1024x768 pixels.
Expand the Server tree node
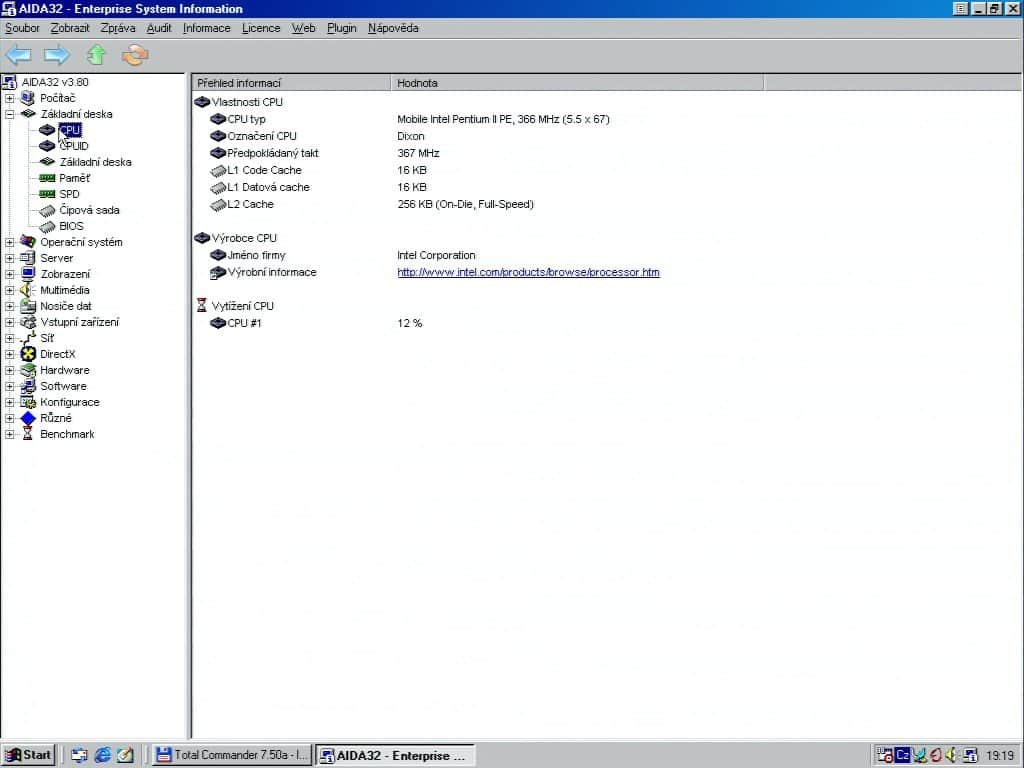[9, 258]
